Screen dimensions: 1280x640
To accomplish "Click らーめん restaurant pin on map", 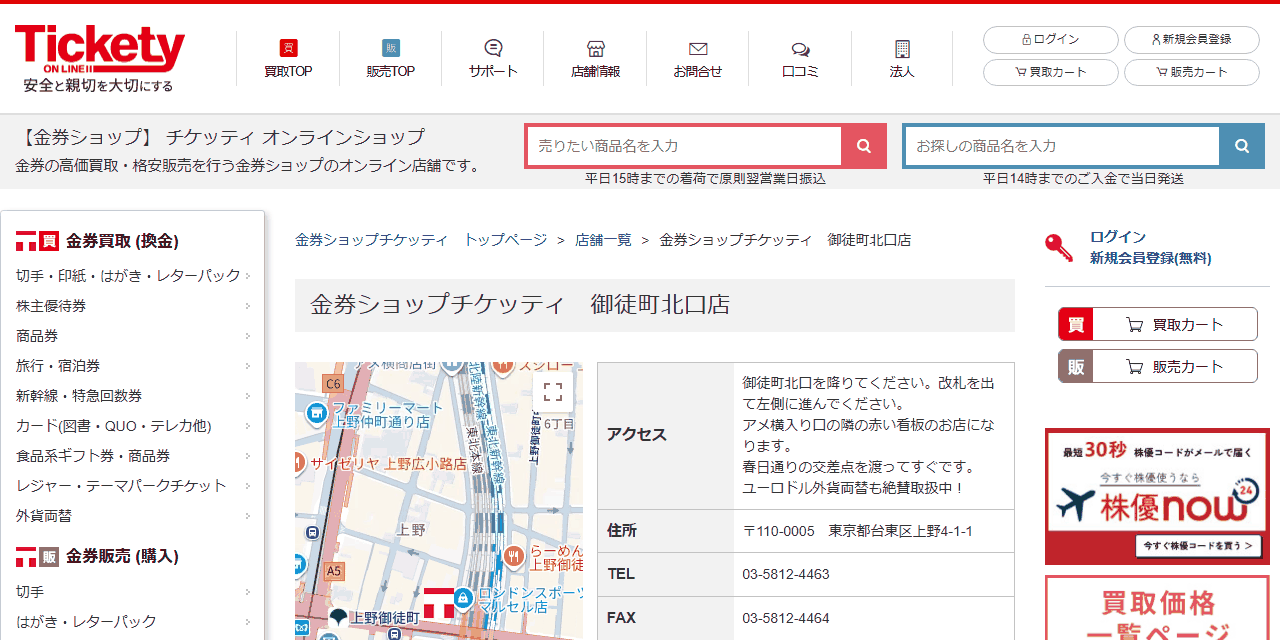I will (514, 555).
